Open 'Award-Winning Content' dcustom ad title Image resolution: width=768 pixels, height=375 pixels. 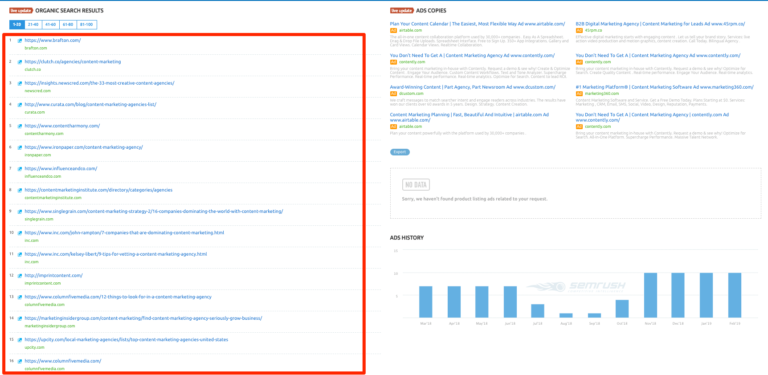click(x=473, y=87)
